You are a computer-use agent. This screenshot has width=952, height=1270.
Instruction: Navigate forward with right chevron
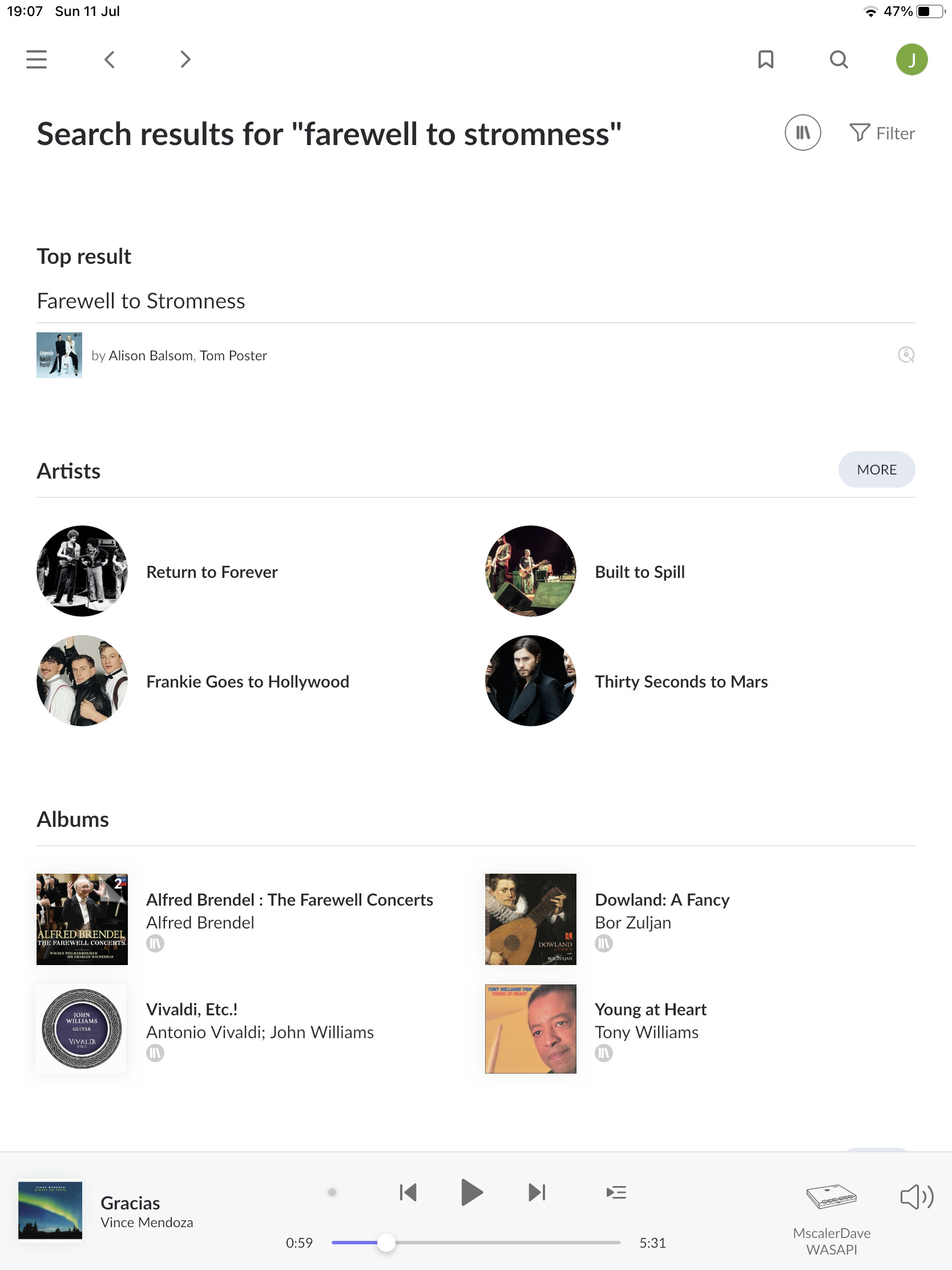[185, 59]
